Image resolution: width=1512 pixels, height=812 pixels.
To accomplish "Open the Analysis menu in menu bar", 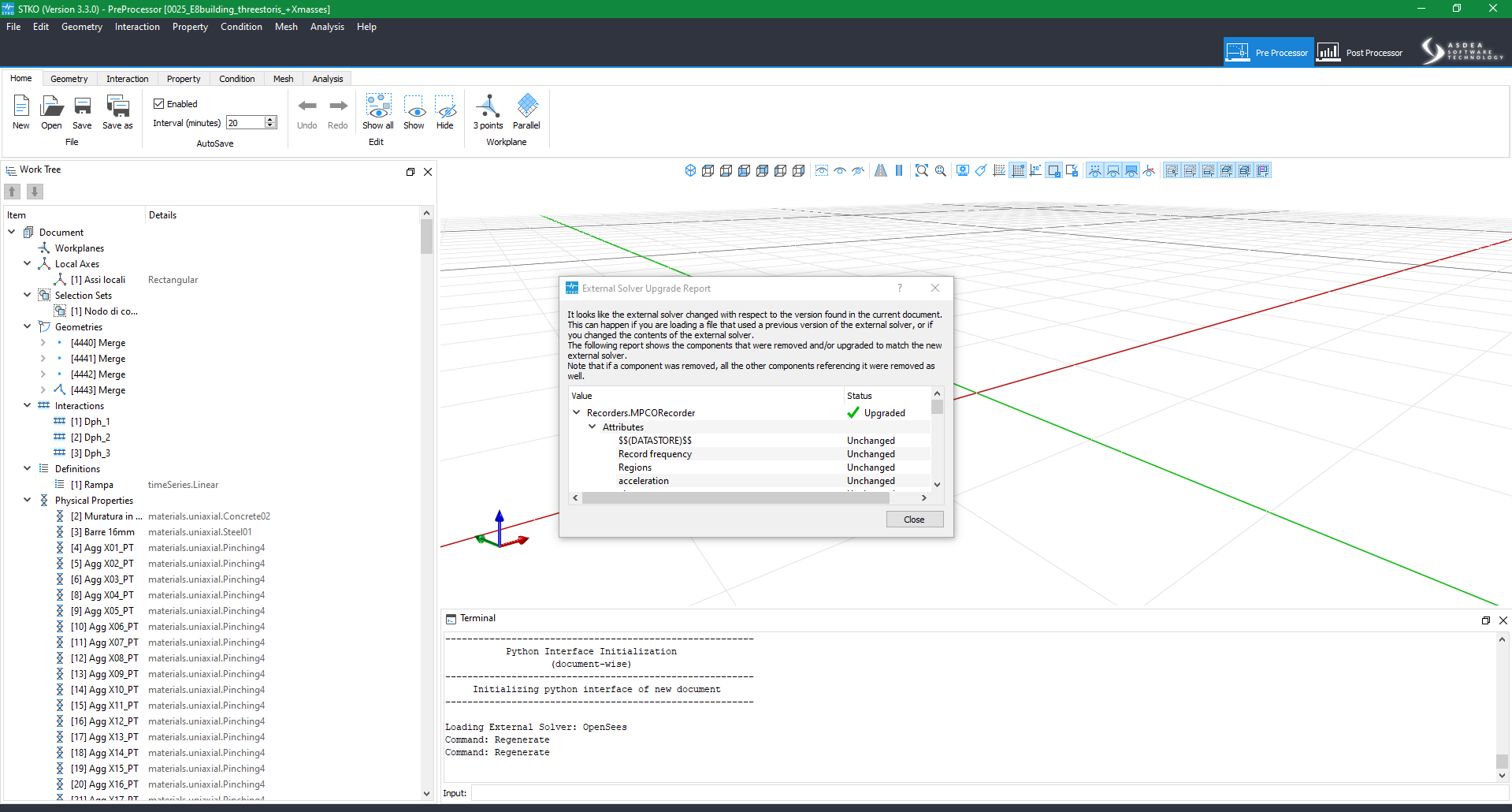I will coord(327,27).
